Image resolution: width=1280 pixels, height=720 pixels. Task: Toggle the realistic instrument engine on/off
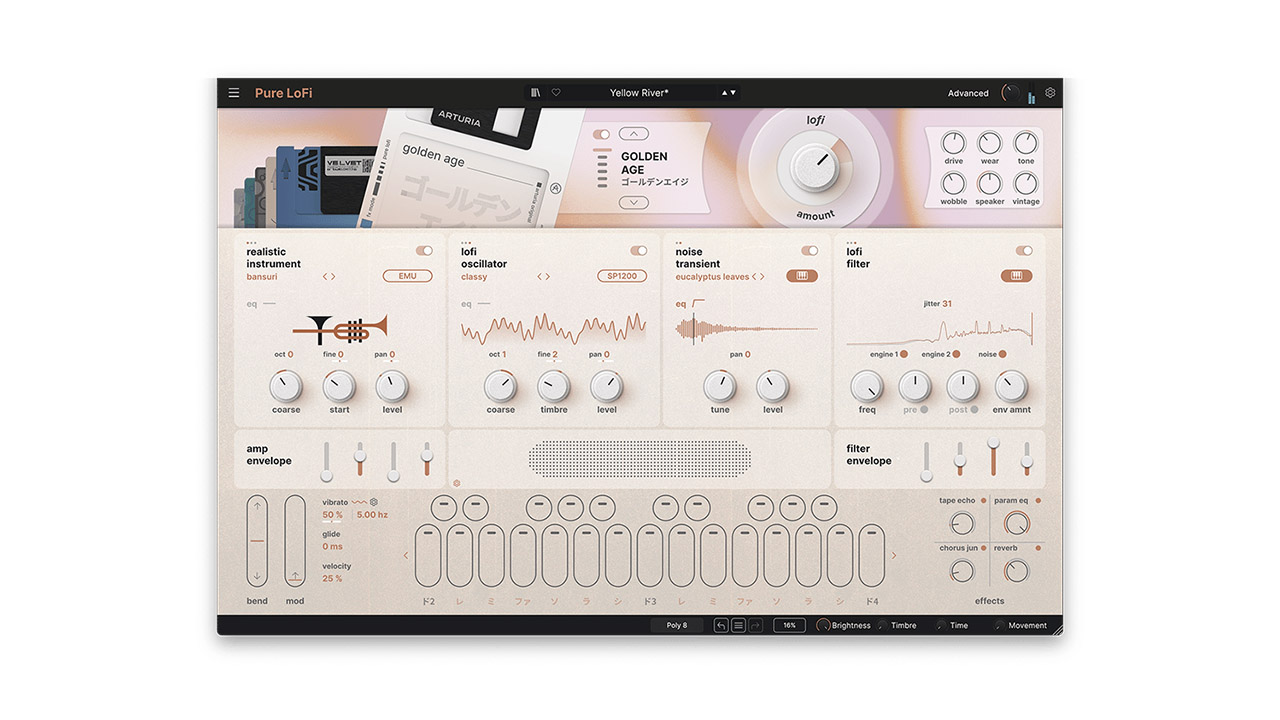tap(424, 251)
